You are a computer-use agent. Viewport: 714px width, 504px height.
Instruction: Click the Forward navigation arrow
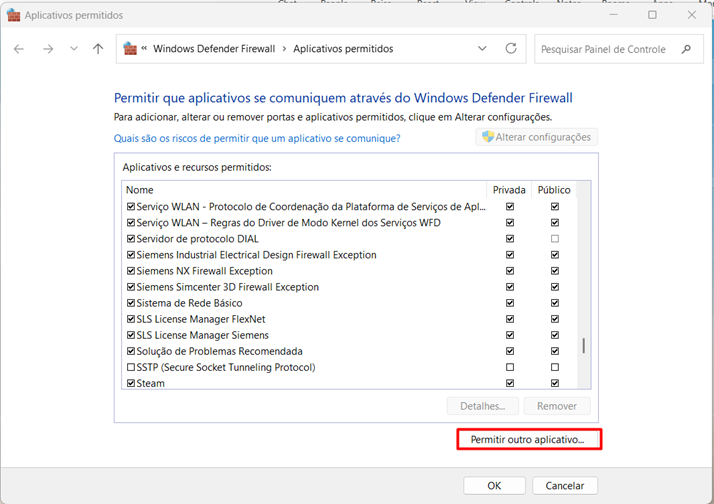pos(47,49)
